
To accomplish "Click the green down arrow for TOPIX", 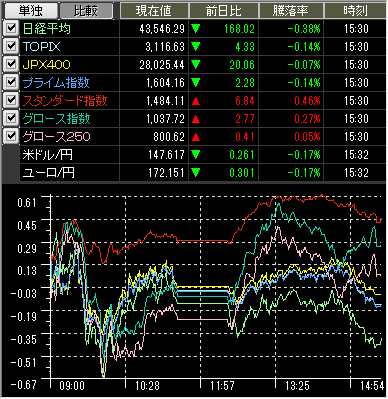I will coord(196,47).
